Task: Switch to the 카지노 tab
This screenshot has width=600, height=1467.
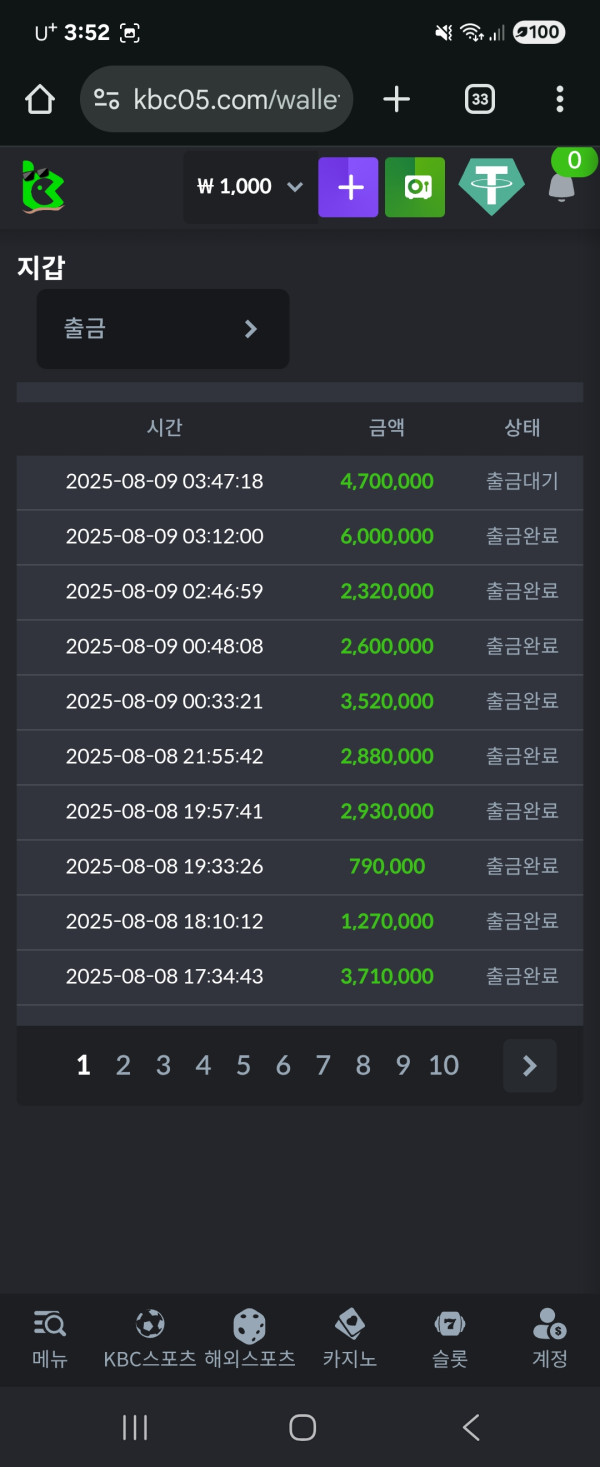Action: (x=349, y=1339)
